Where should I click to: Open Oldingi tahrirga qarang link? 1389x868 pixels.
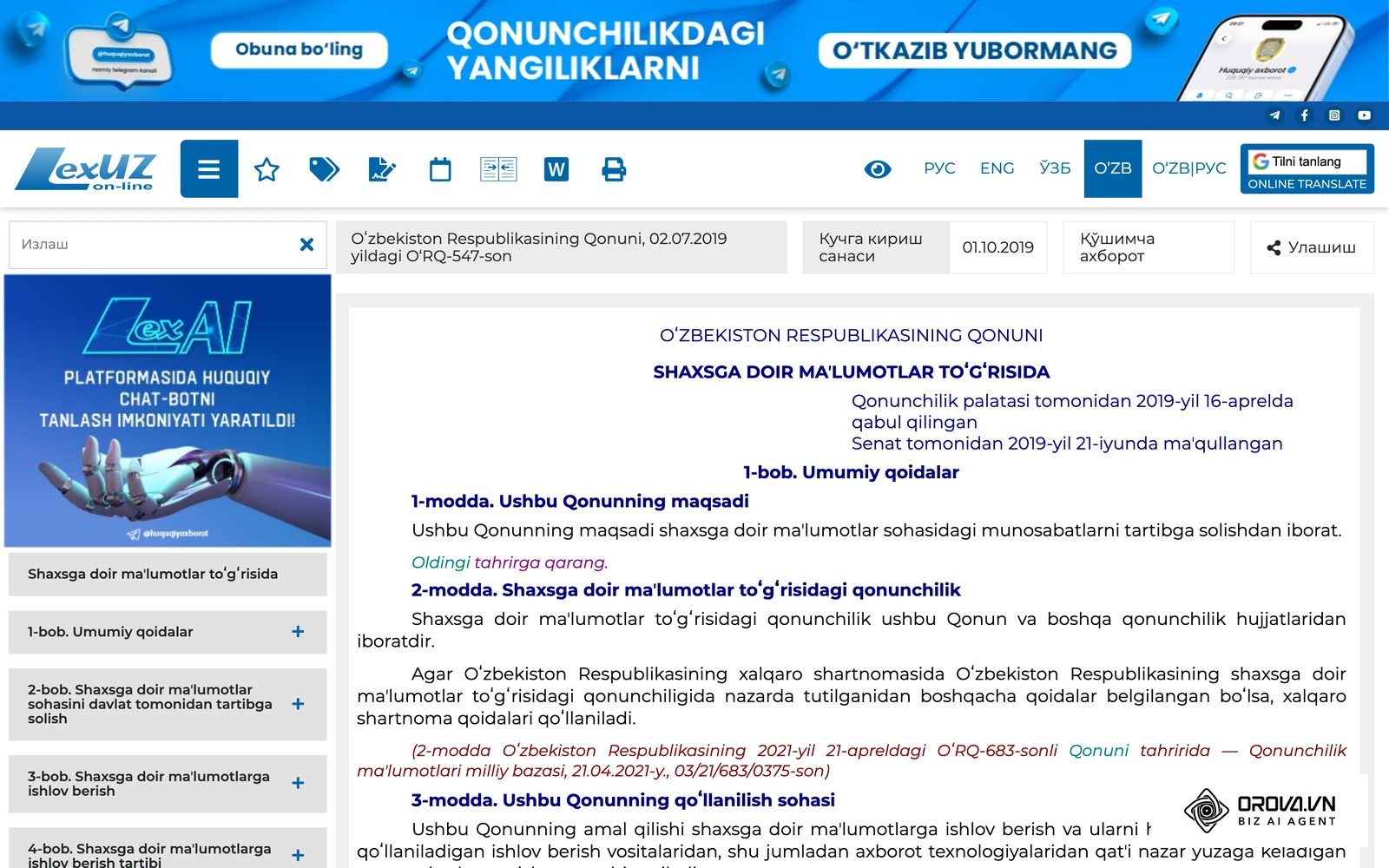510,562
